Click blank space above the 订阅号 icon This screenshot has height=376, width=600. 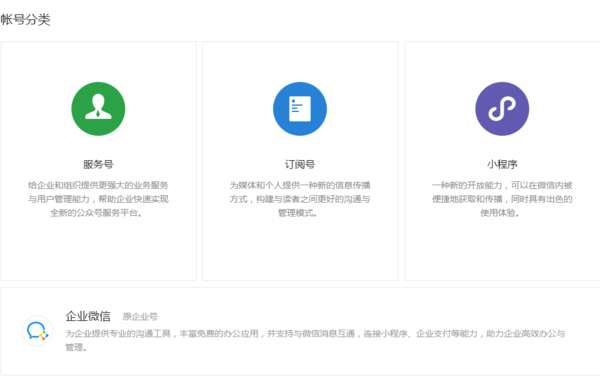[x=300, y=61]
